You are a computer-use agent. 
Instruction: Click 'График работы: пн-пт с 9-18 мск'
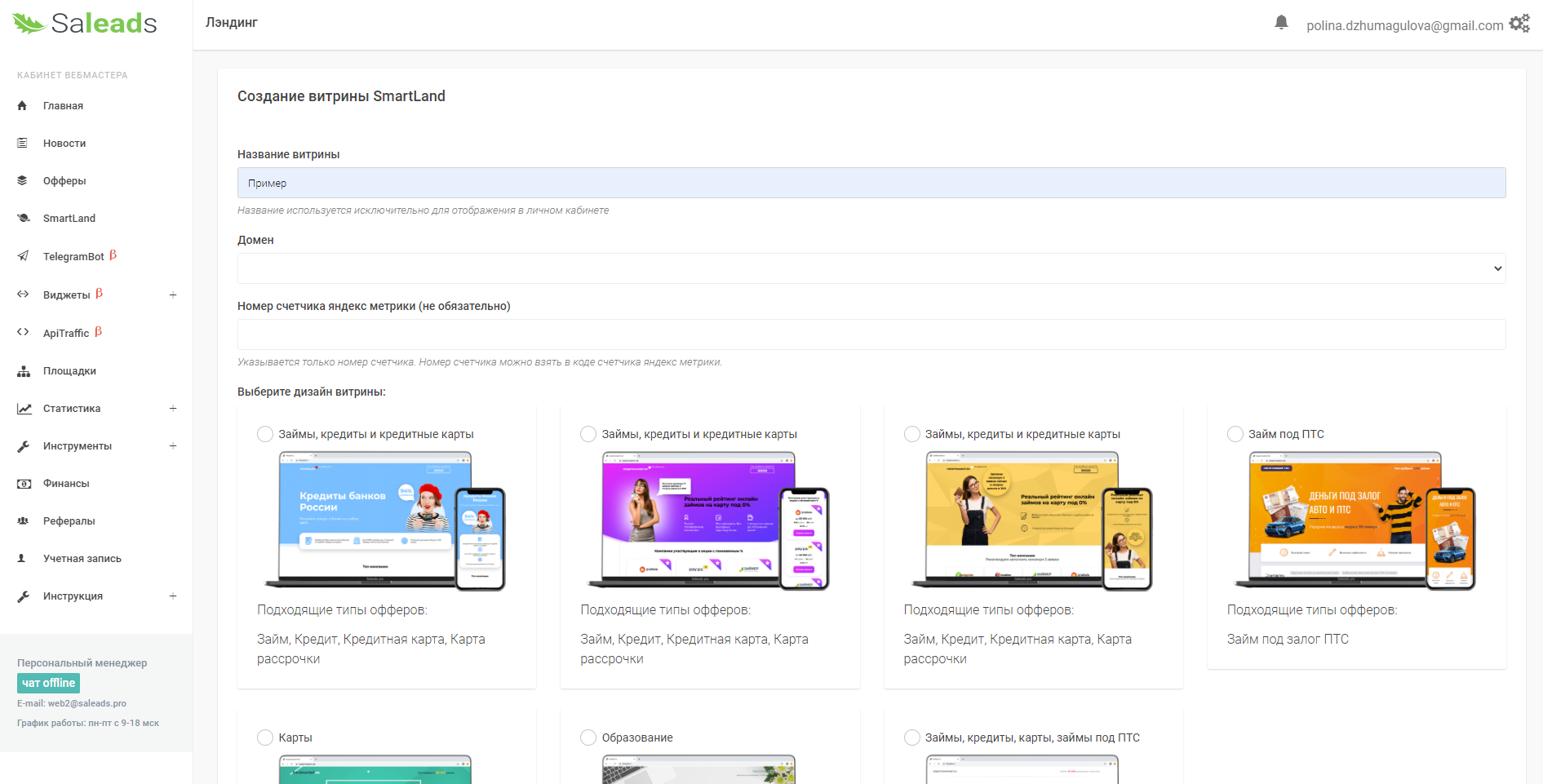point(88,723)
